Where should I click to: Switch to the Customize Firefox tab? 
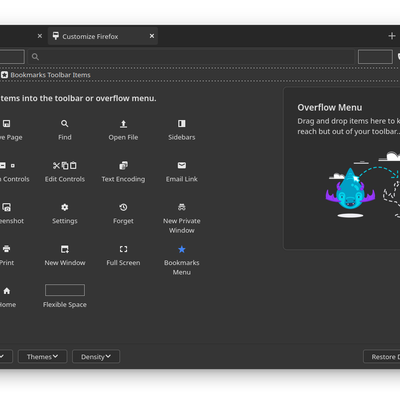pos(103,36)
